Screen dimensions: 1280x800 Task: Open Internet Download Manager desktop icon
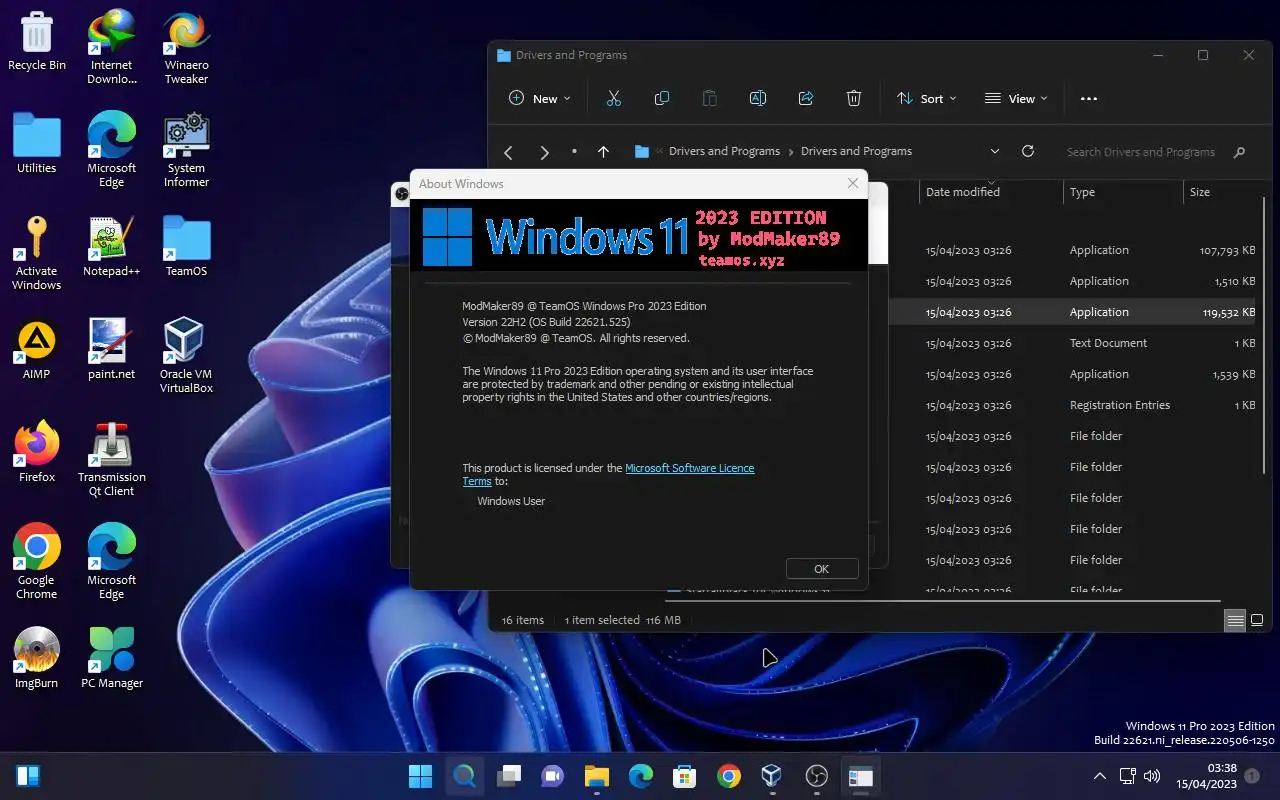tap(112, 47)
